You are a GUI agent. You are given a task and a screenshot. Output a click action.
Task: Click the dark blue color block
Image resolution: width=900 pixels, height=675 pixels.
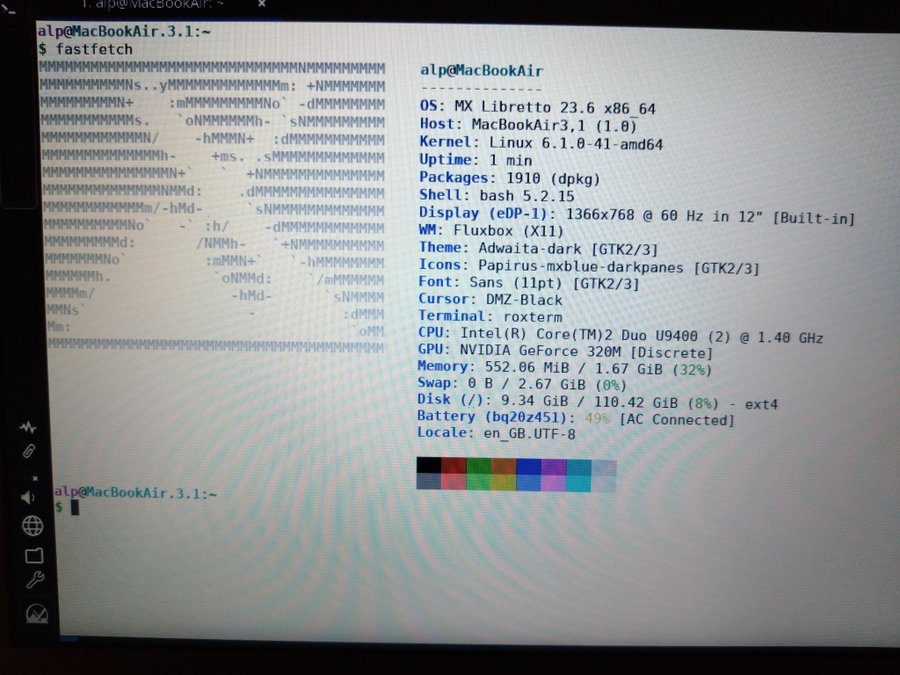528,466
